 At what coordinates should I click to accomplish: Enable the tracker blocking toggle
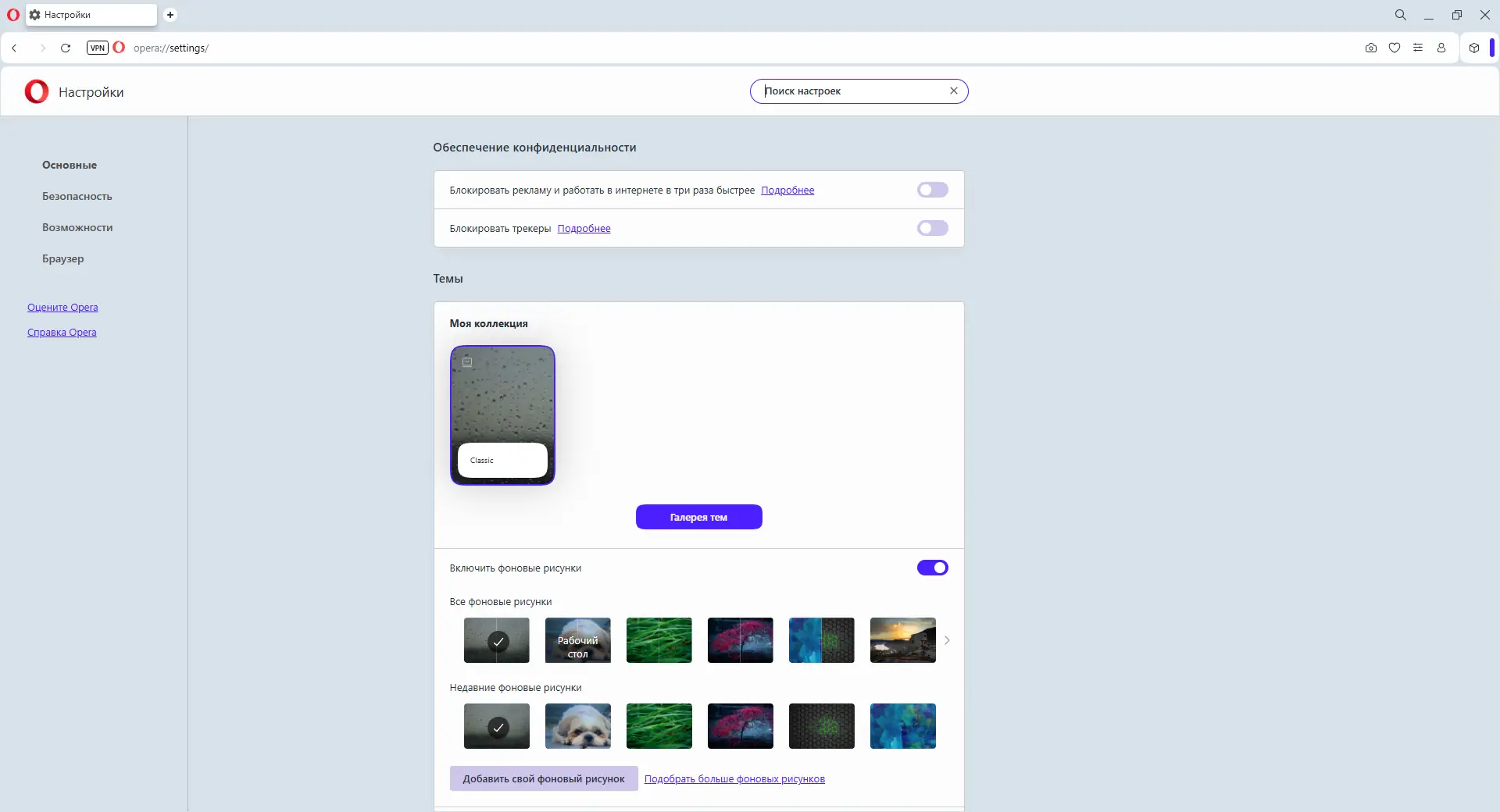[x=932, y=228]
